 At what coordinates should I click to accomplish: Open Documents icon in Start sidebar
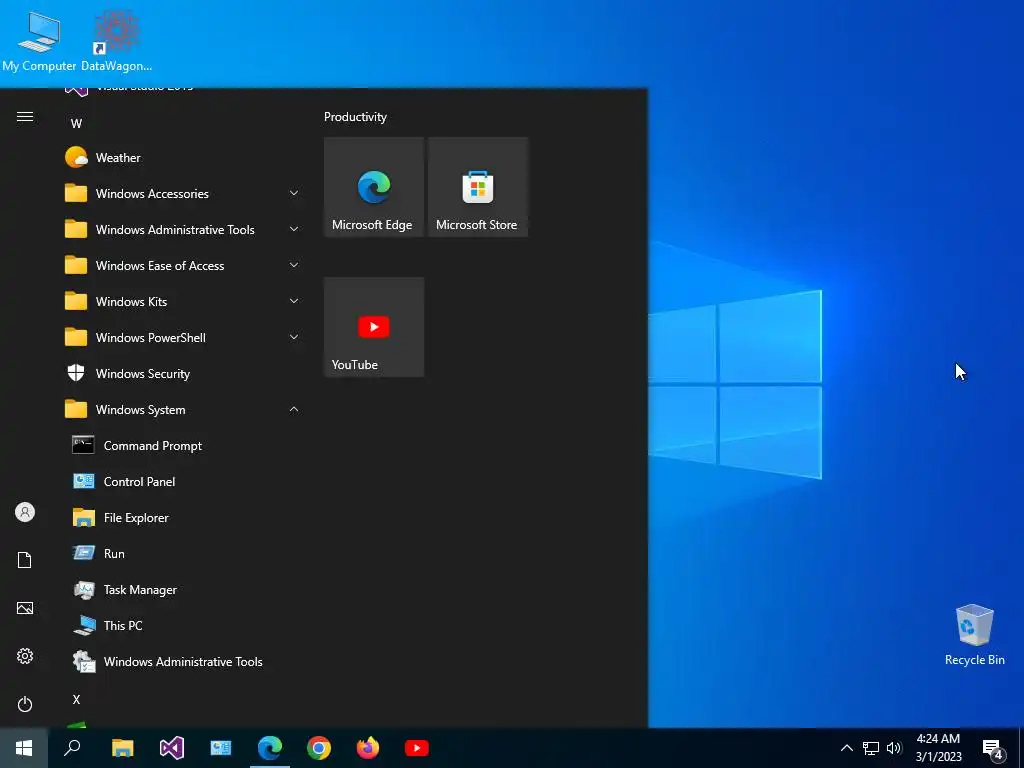pos(25,560)
